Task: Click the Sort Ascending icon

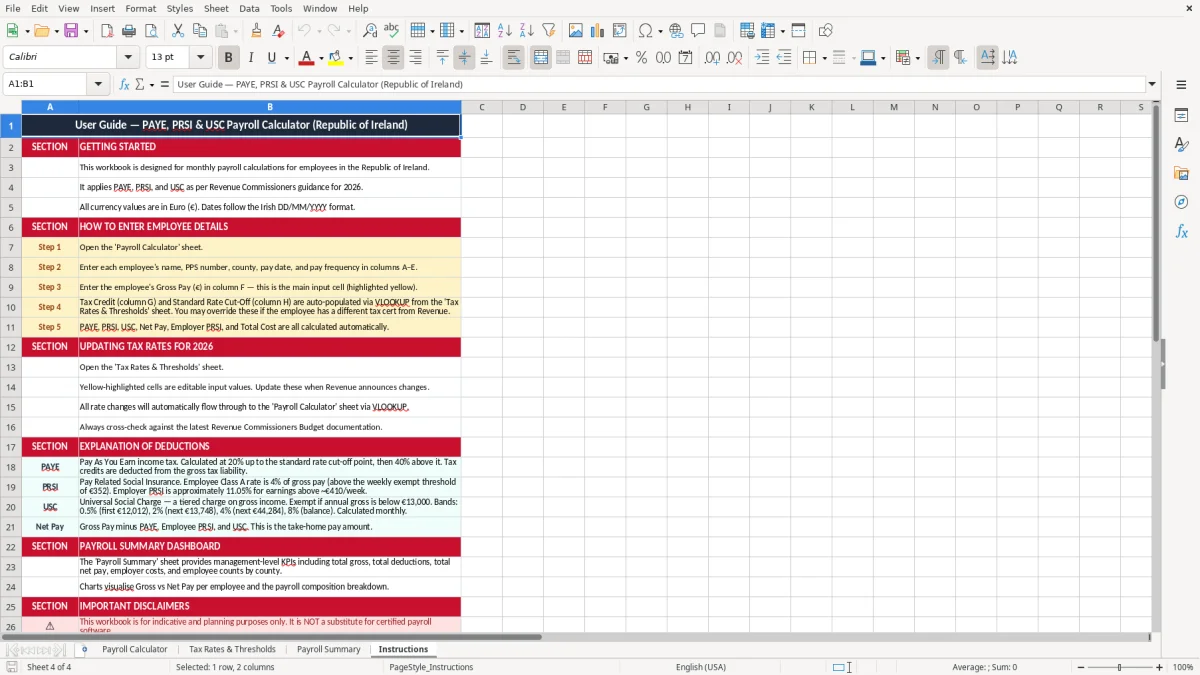Action: tap(505, 31)
